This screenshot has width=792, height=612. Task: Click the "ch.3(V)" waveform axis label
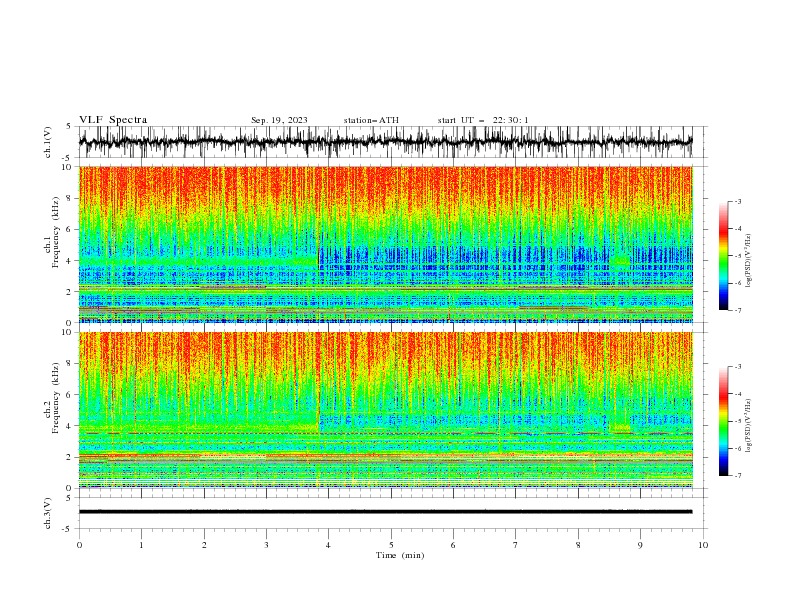(48, 513)
